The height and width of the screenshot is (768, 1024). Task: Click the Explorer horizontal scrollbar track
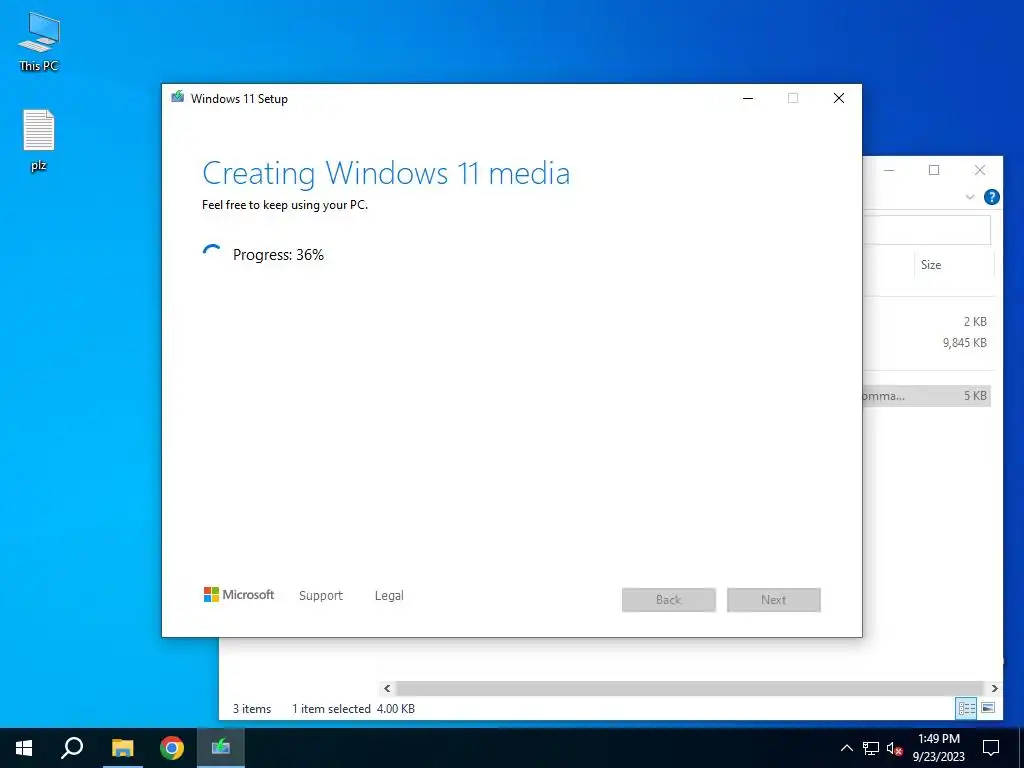pyautogui.click(x=690, y=688)
